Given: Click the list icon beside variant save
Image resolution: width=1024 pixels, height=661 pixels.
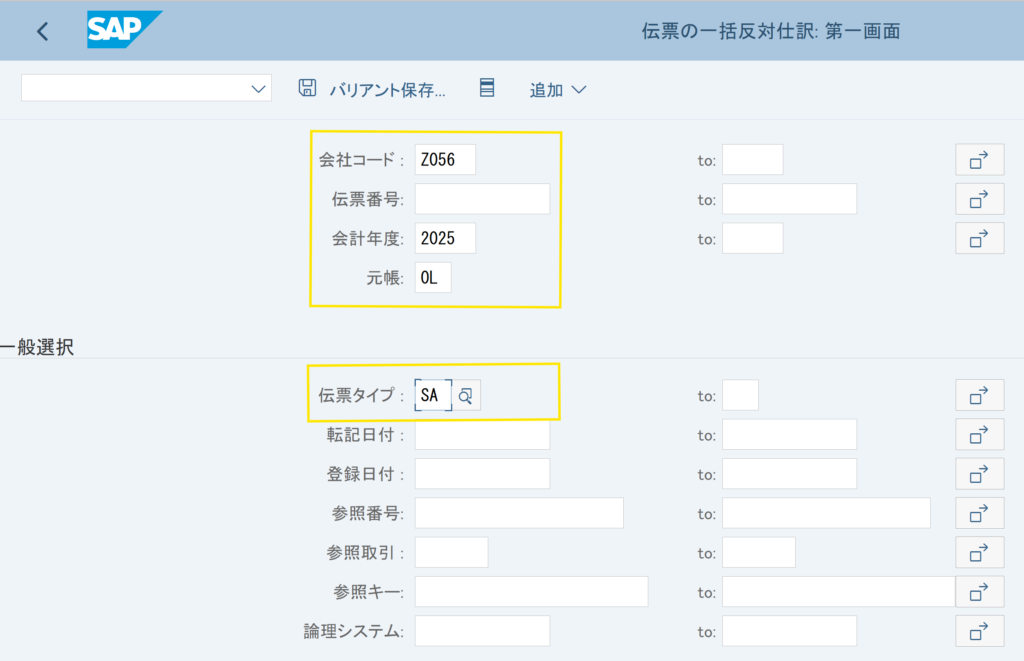Looking at the screenshot, I should 487,88.
